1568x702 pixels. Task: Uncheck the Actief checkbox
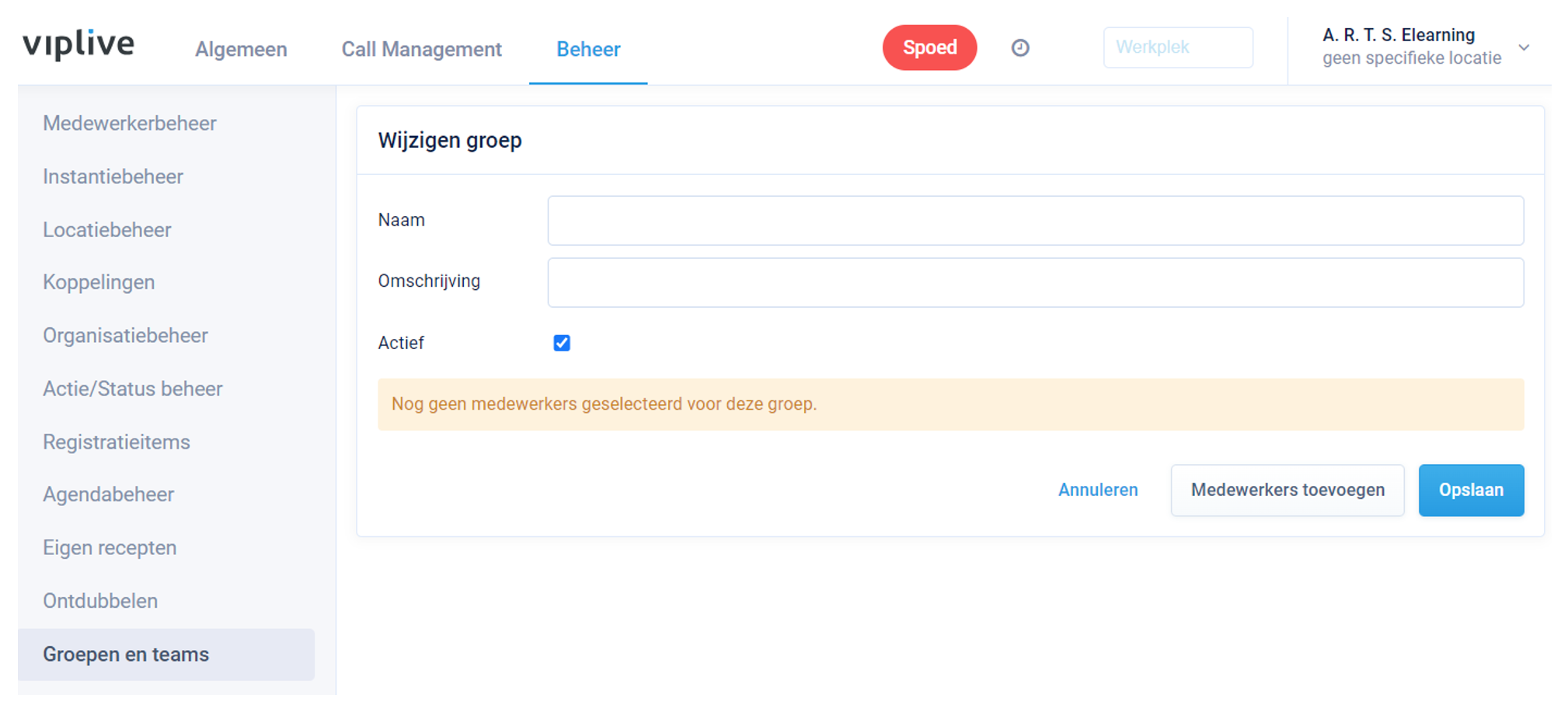[562, 343]
